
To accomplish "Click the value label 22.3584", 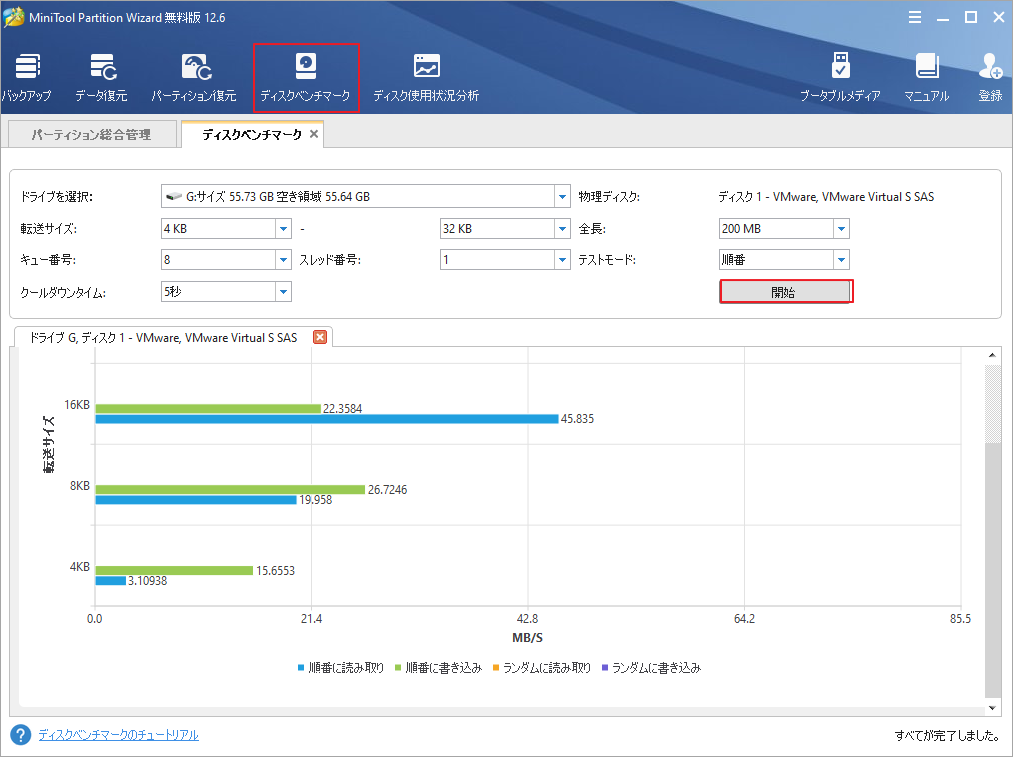I will click(342, 409).
